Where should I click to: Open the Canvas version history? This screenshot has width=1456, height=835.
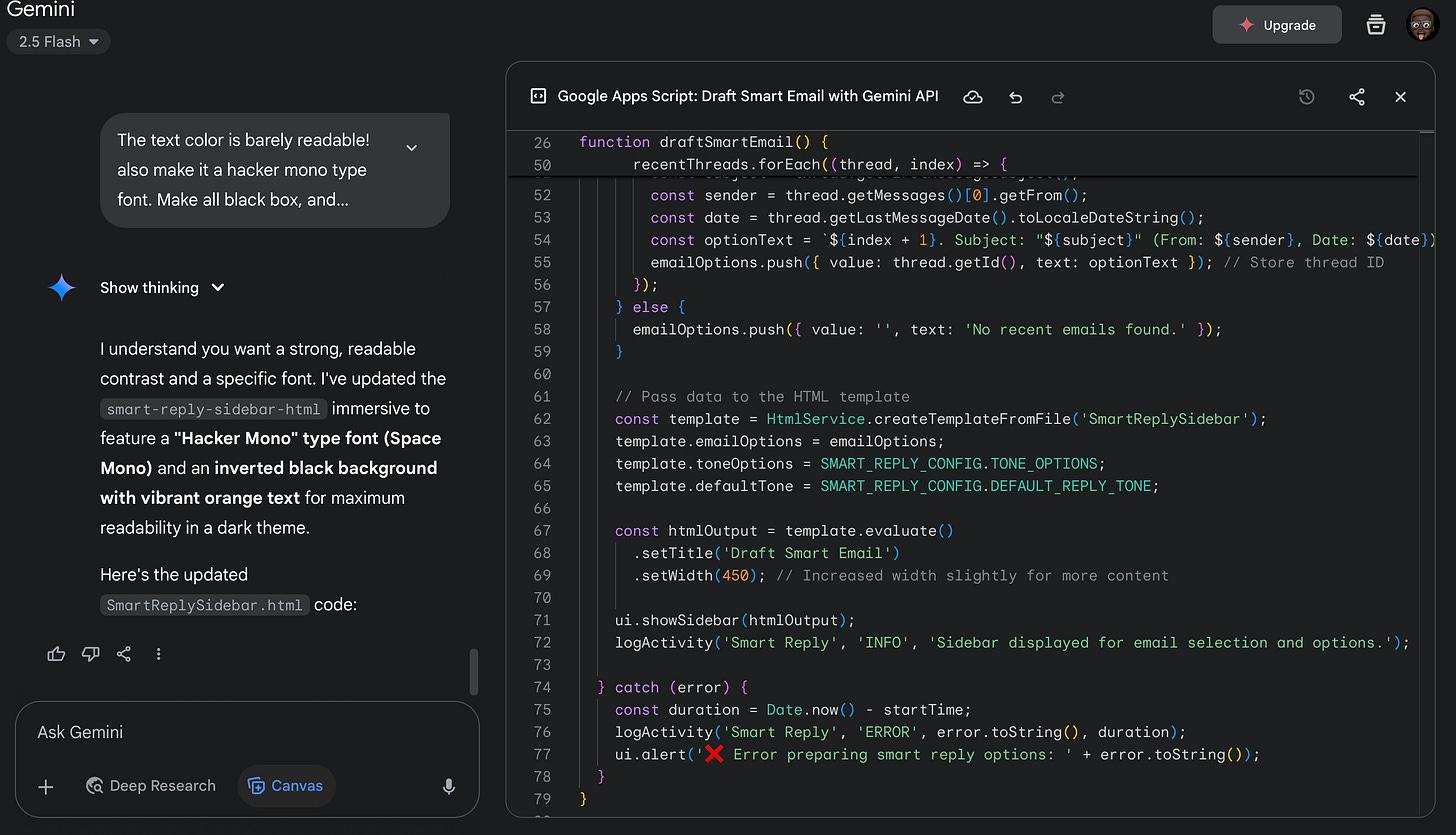pos(1307,97)
